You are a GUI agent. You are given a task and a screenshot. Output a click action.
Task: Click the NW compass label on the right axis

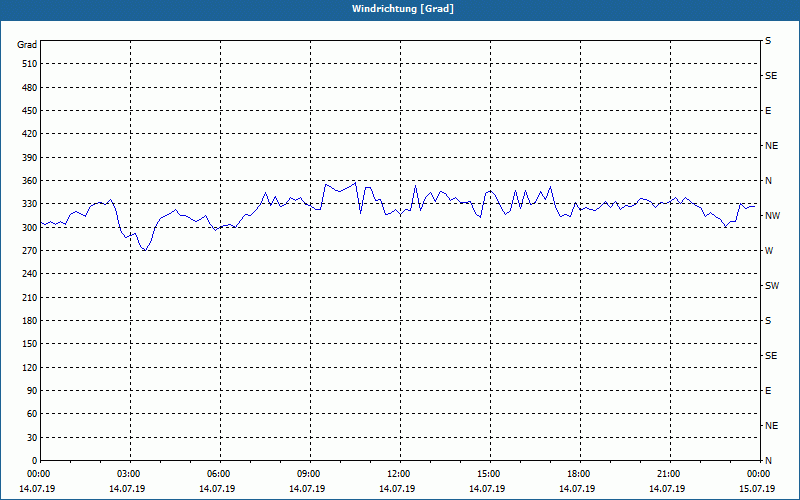point(772,216)
